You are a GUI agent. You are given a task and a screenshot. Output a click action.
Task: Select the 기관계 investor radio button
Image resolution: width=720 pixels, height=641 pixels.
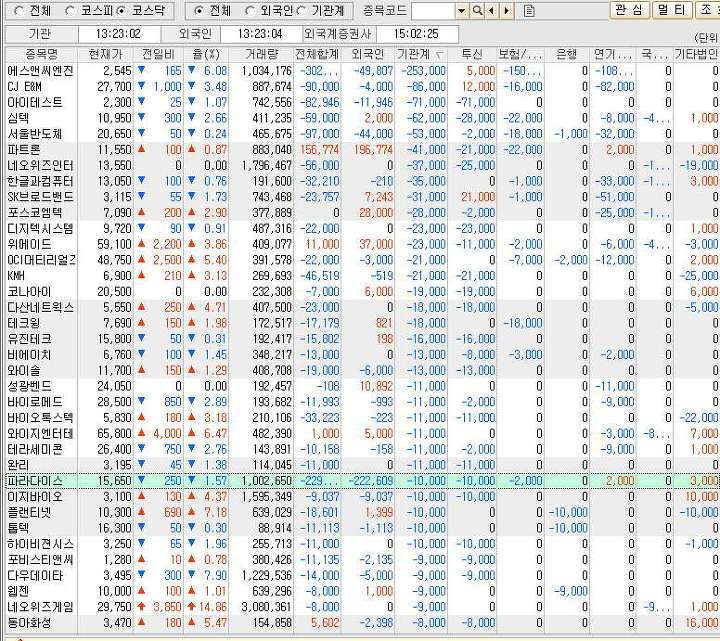301,11
